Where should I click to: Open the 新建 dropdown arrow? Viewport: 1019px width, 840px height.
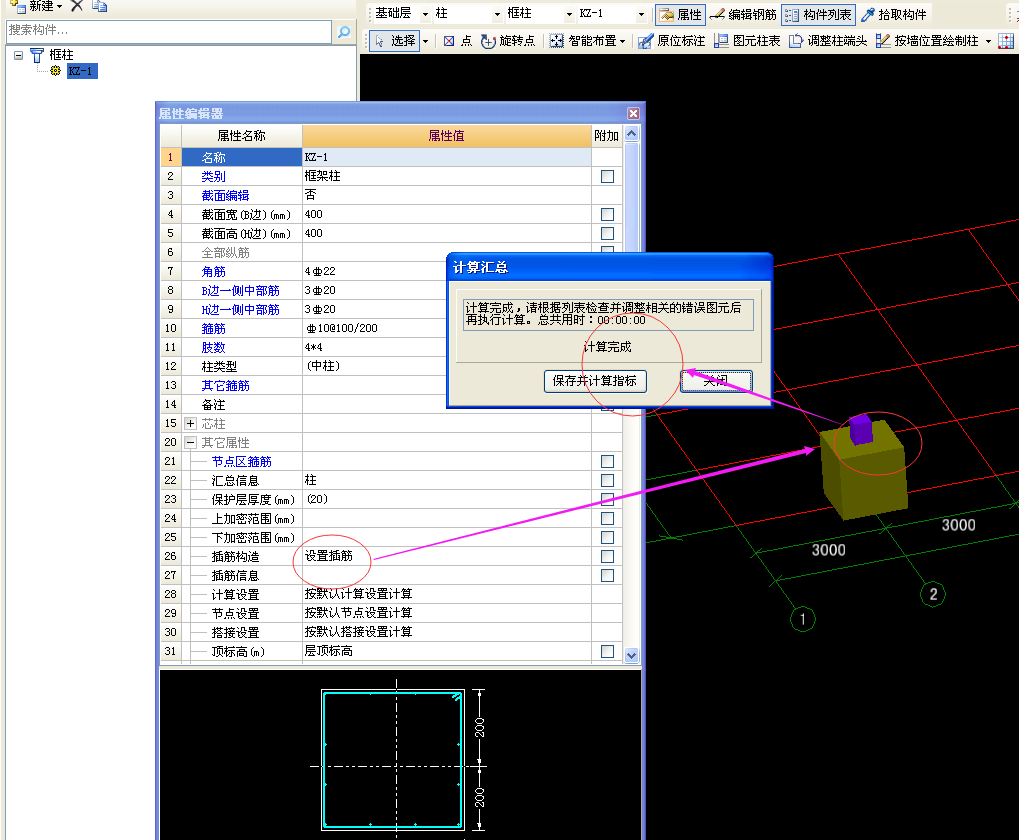coord(60,6)
